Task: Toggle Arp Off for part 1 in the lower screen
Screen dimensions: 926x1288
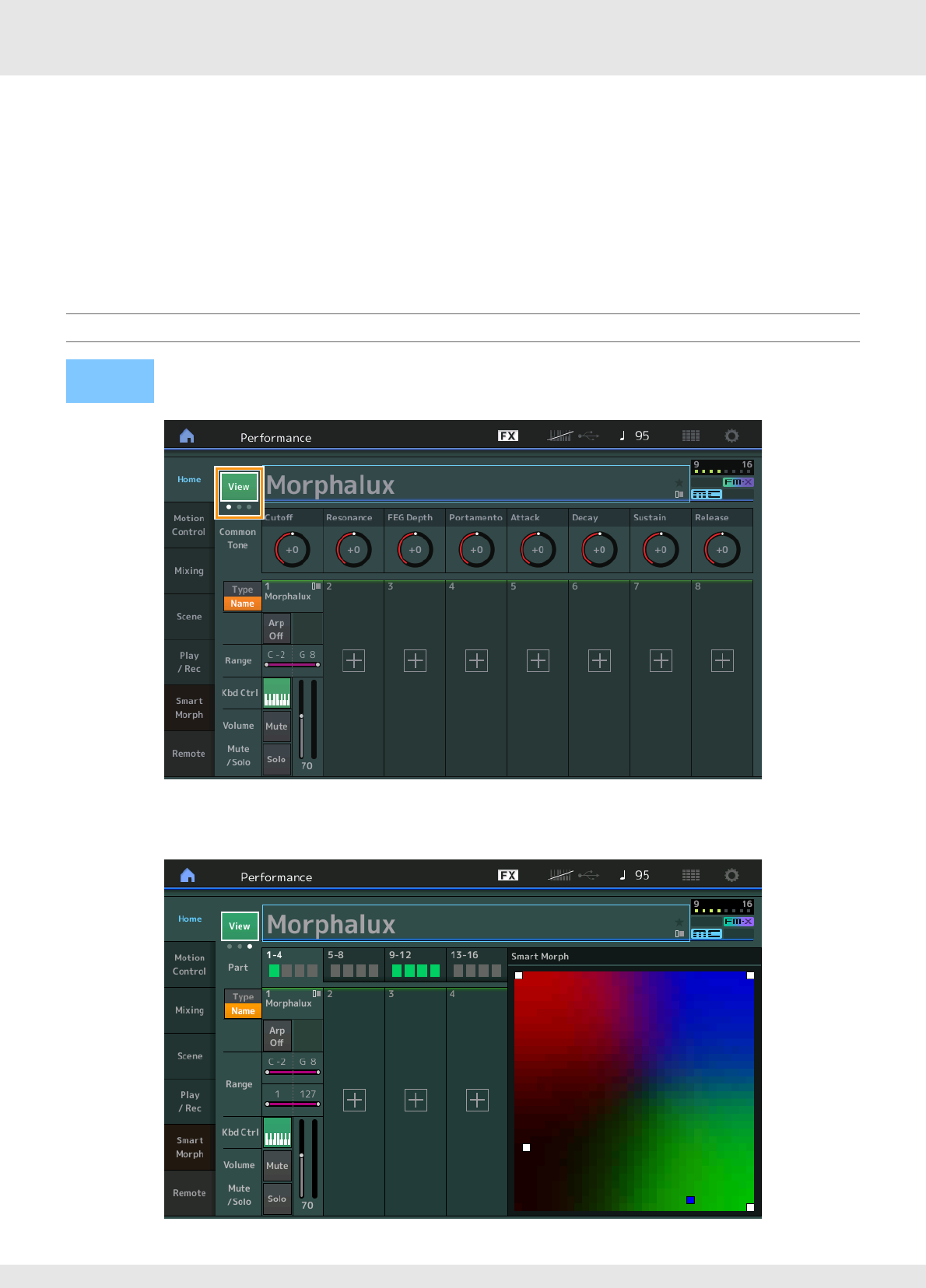Action: pyautogui.click(x=277, y=1037)
